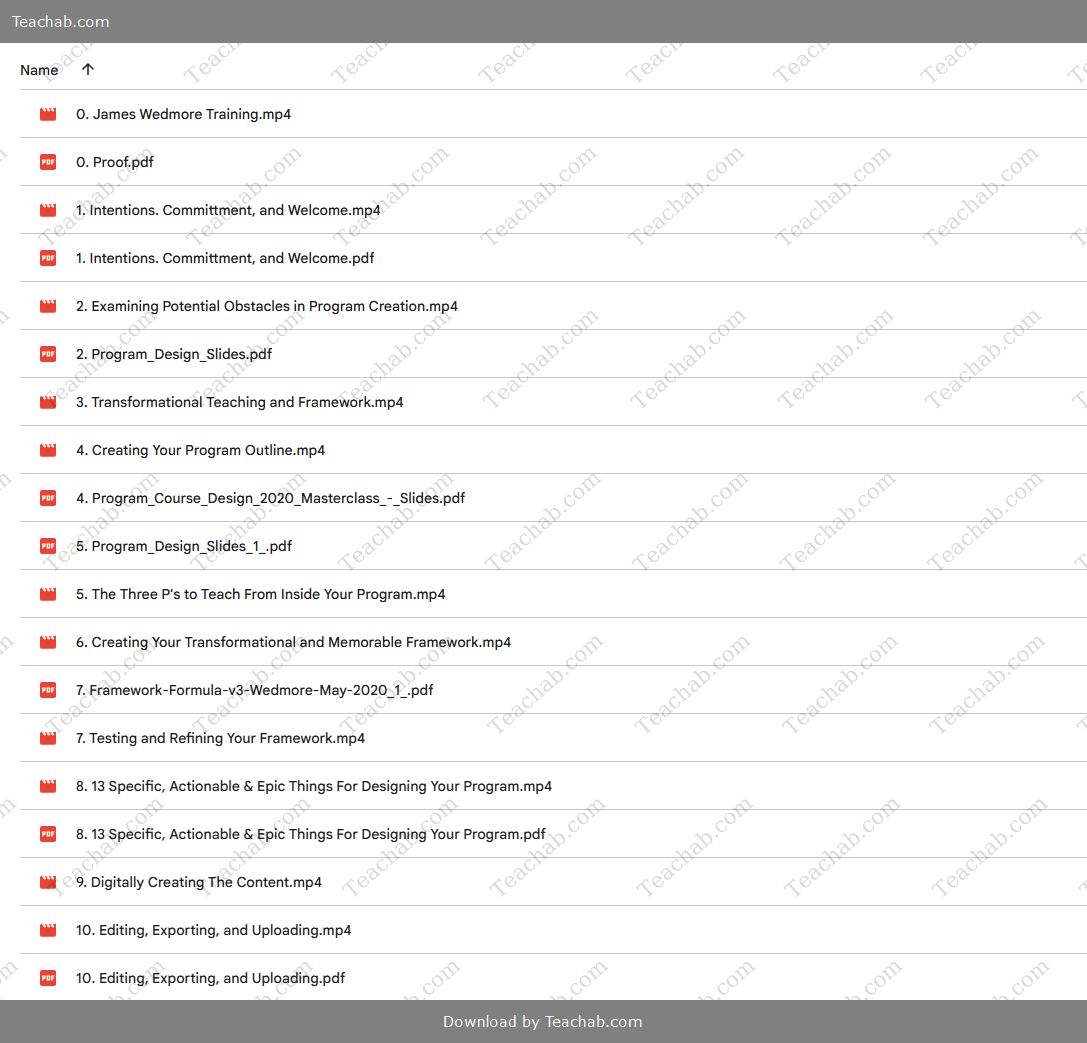Click the PDF icon for Framework-Formula-v3-Wedmore file
This screenshot has width=1087, height=1043.
coord(48,690)
